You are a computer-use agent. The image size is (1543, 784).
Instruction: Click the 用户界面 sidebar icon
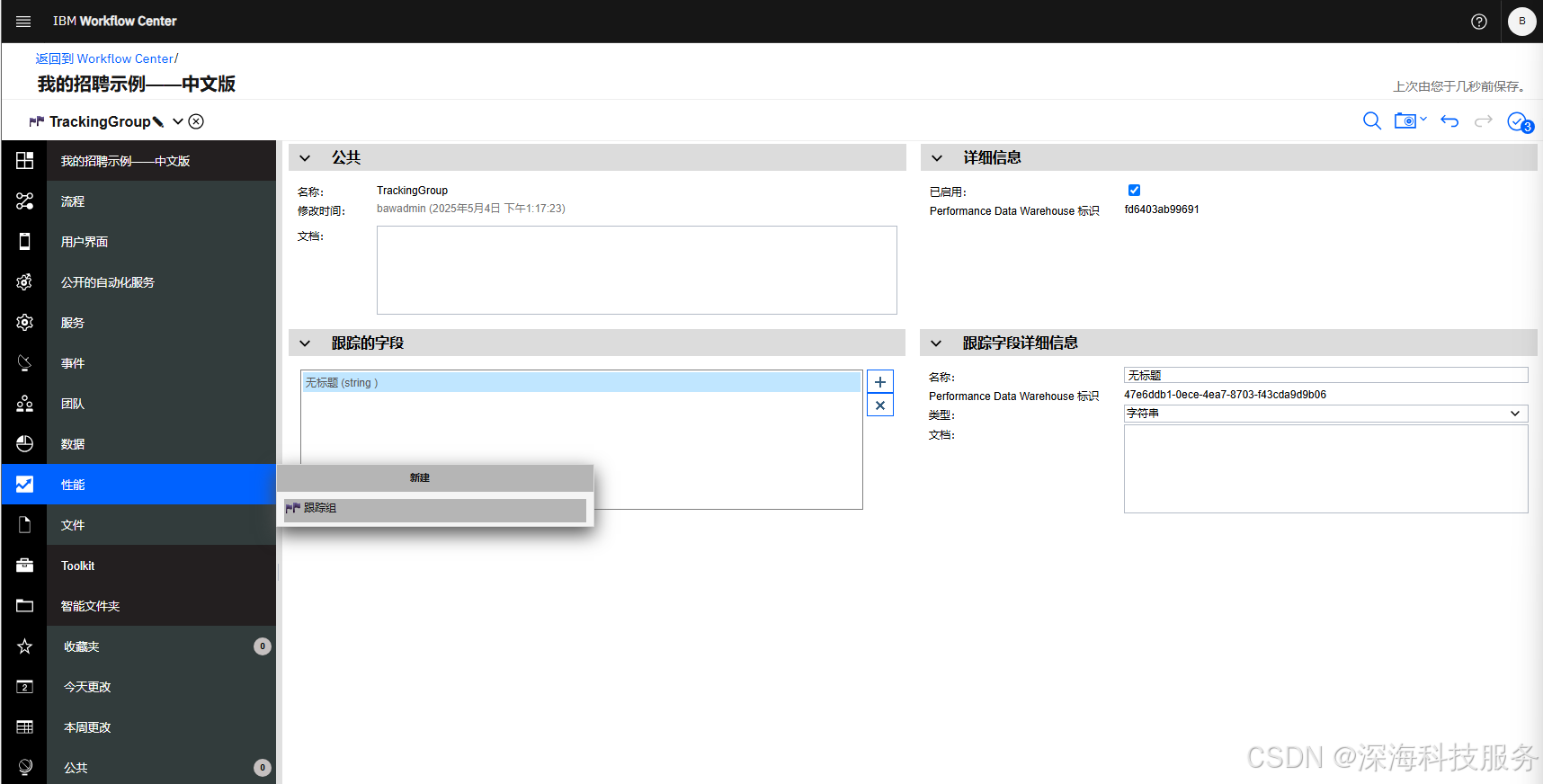point(24,242)
